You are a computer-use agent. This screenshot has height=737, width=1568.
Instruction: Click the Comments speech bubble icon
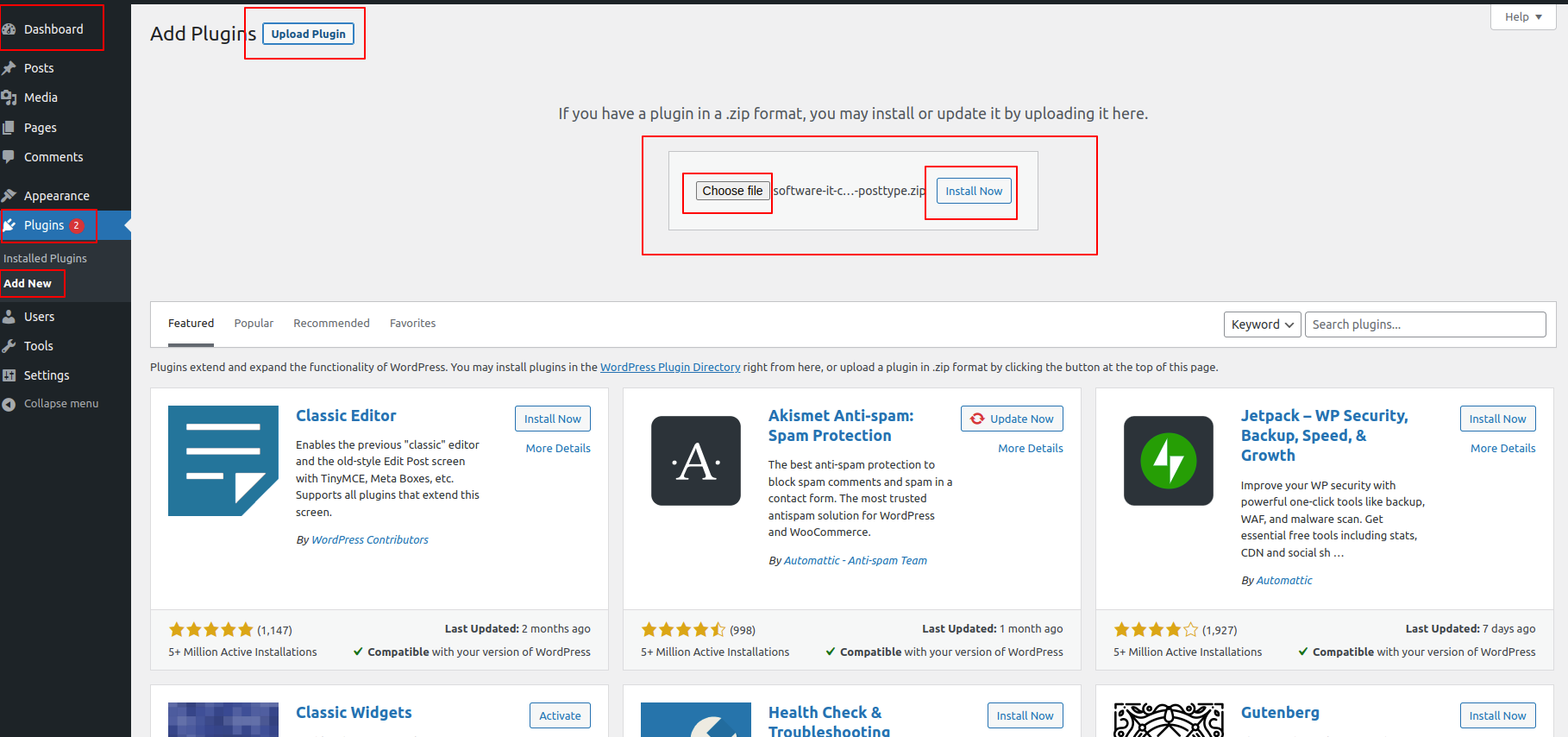point(9,157)
